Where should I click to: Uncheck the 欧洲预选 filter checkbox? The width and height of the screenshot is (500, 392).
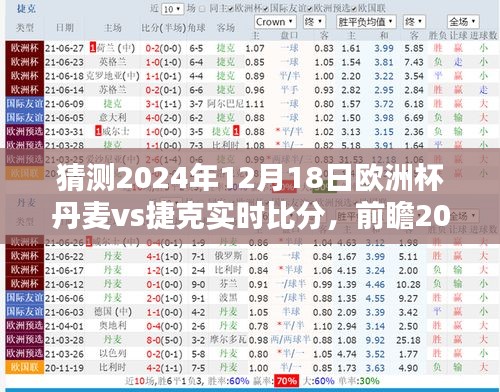[310, 9]
